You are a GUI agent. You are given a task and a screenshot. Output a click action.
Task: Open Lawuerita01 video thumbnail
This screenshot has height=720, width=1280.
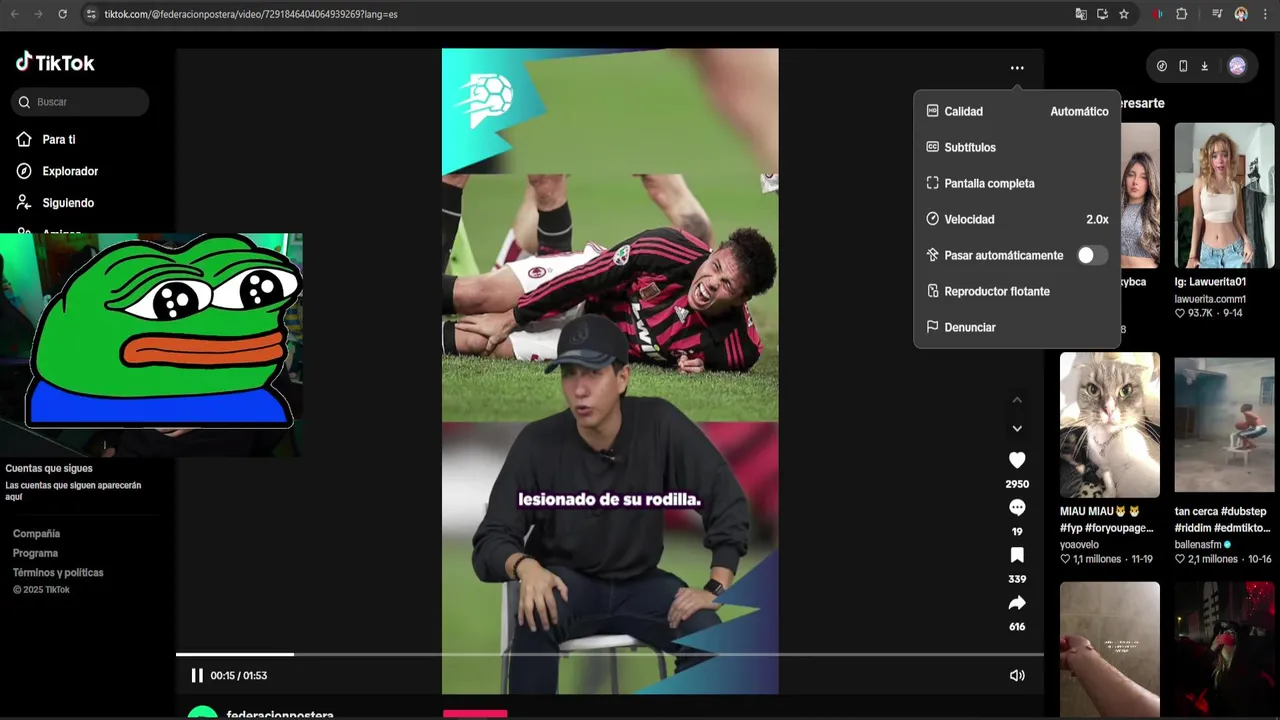click(x=1224, y=195)
